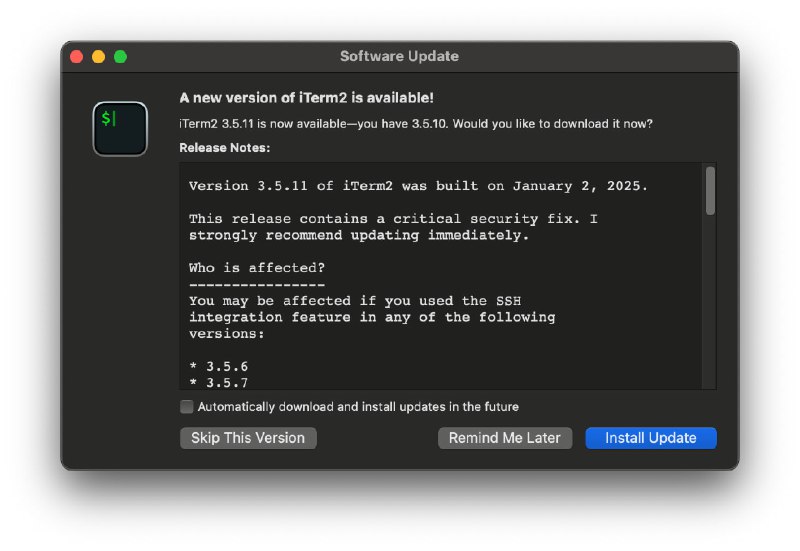Click the release notes scrollbar thumb
800x551 pixels.
[710, 190]
